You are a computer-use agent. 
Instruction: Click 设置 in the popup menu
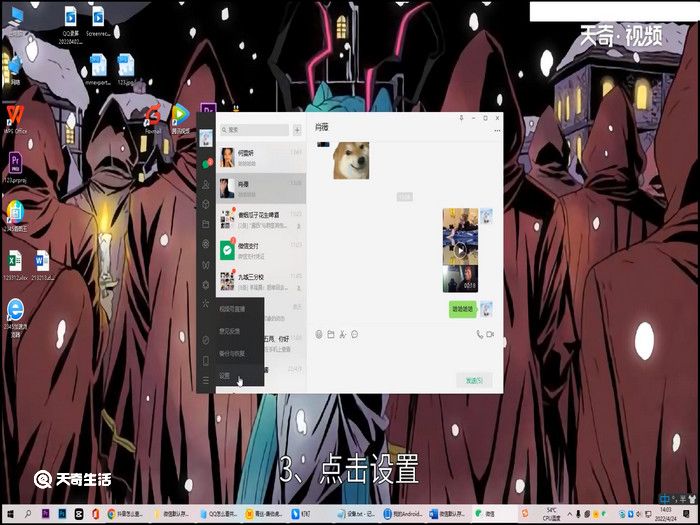point(240,376)
